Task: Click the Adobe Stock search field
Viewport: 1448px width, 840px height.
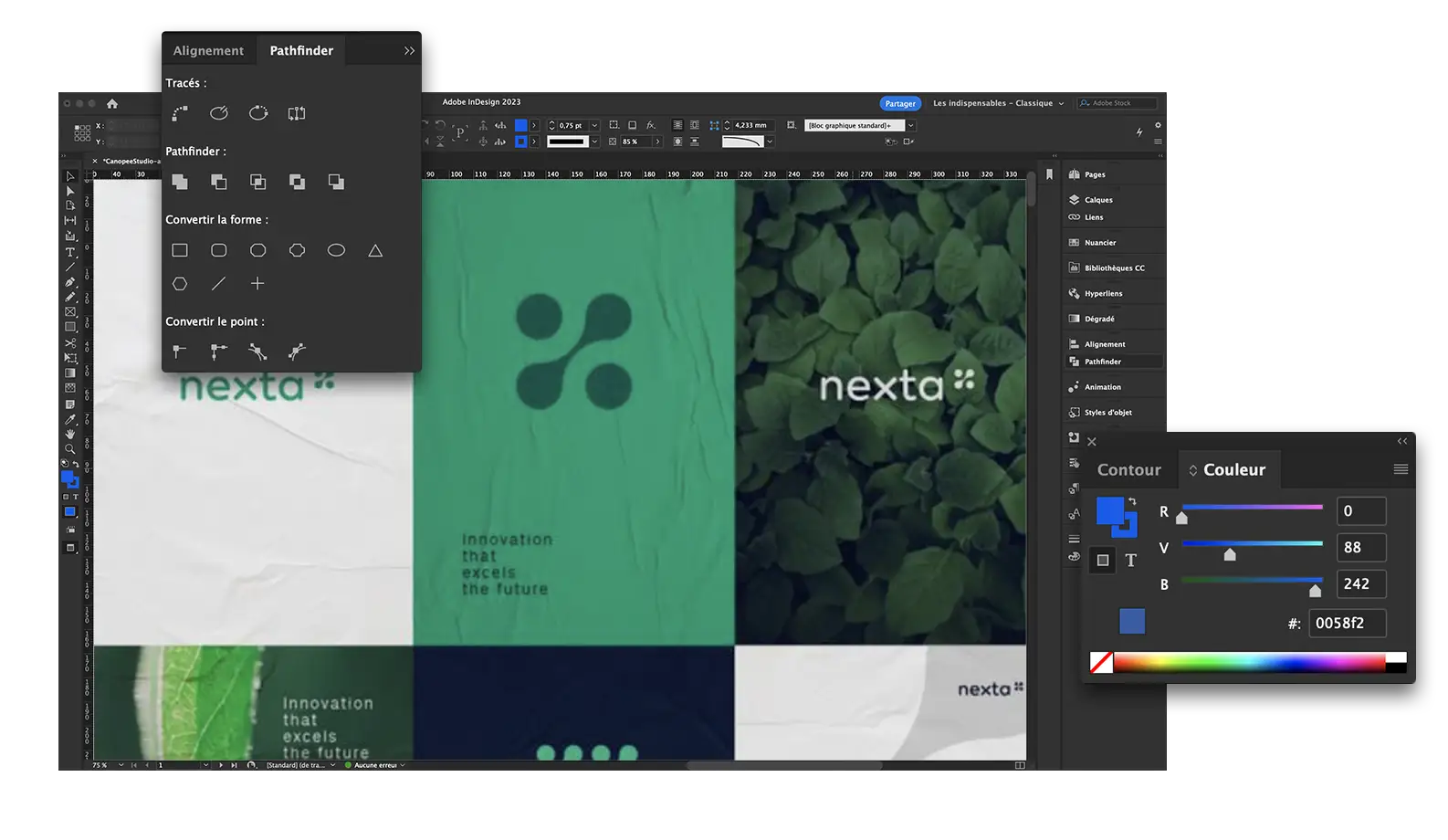Action: (x=1117, y=104)
